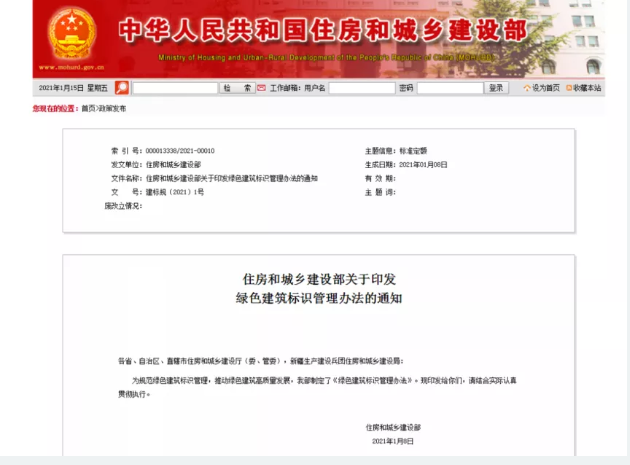Click the title line 绿色建筑标识管理办法的通知
This screenshot has width=630, height=465.
319,298
